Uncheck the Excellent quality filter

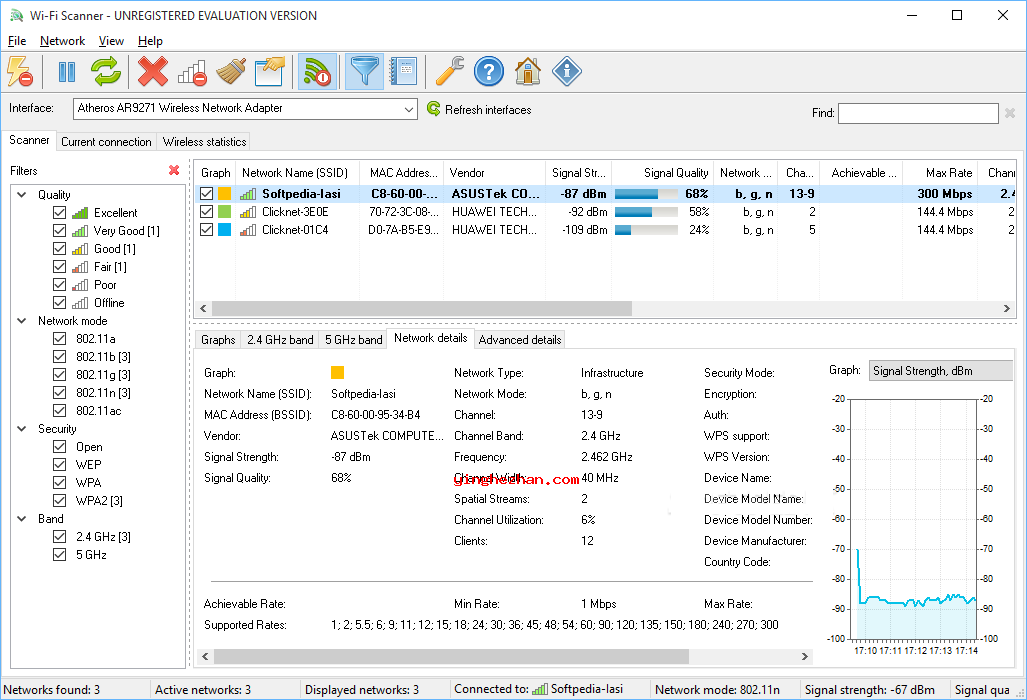(60, 213)
